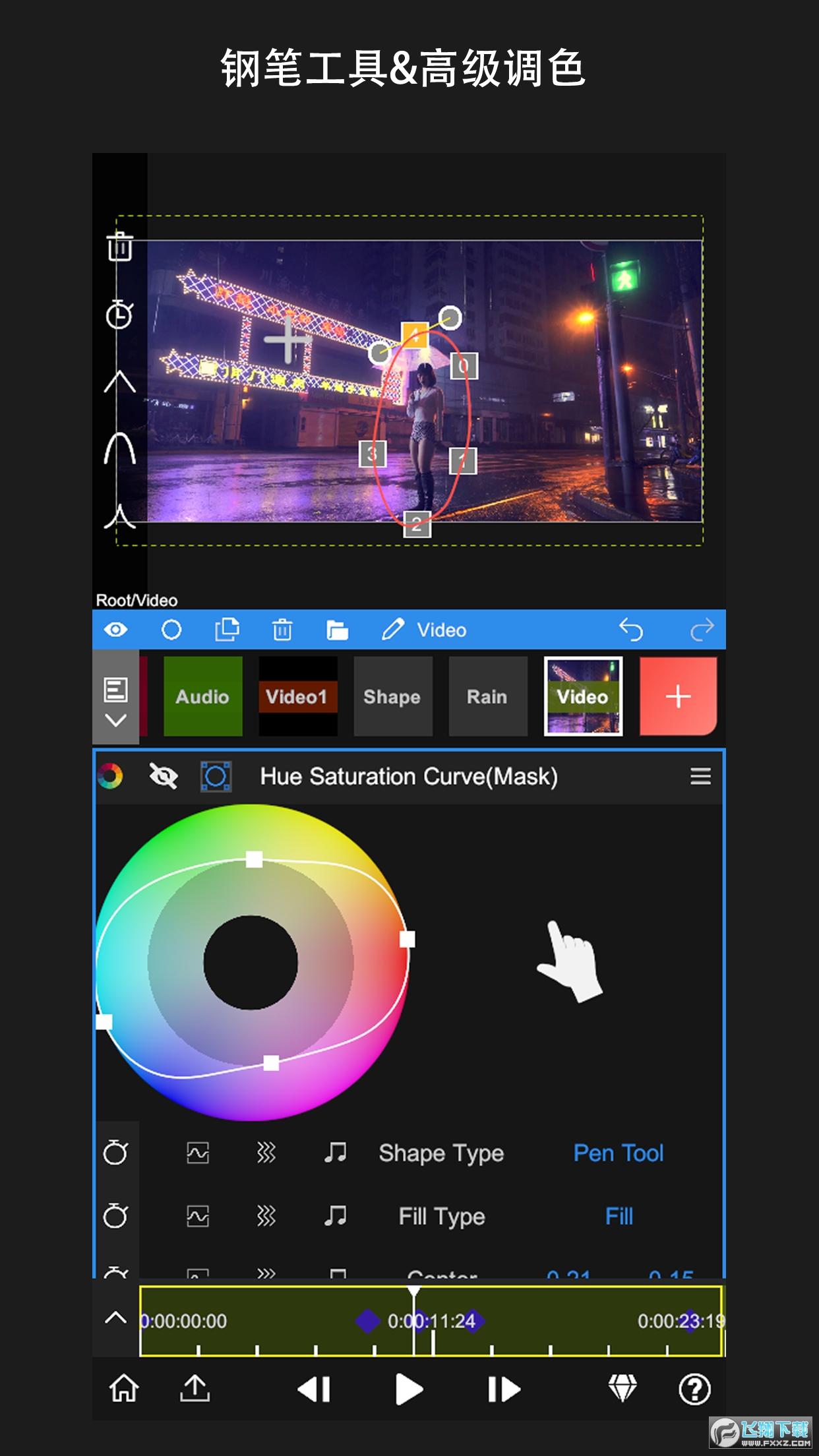Add a new layer with plus button
This screenshot has height=1456, width=819.
click(x=678, y=696)
